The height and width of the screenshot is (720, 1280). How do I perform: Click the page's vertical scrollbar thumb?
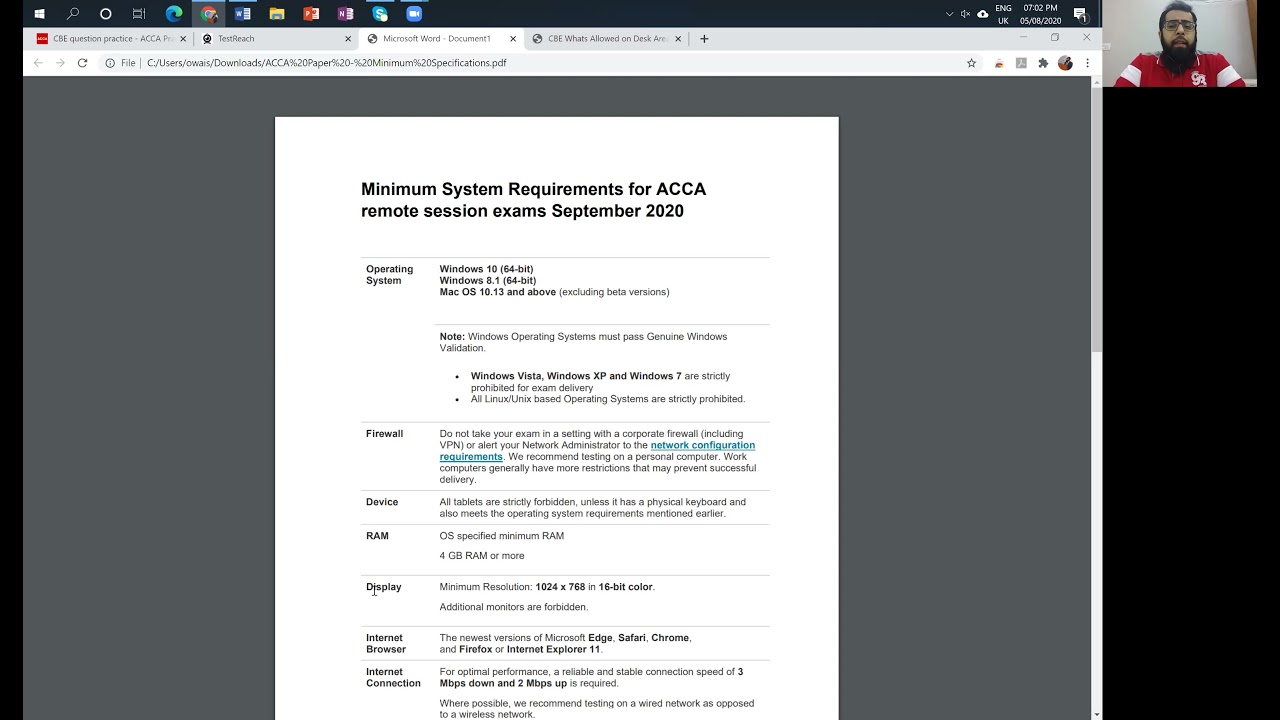pos(1097,220)
